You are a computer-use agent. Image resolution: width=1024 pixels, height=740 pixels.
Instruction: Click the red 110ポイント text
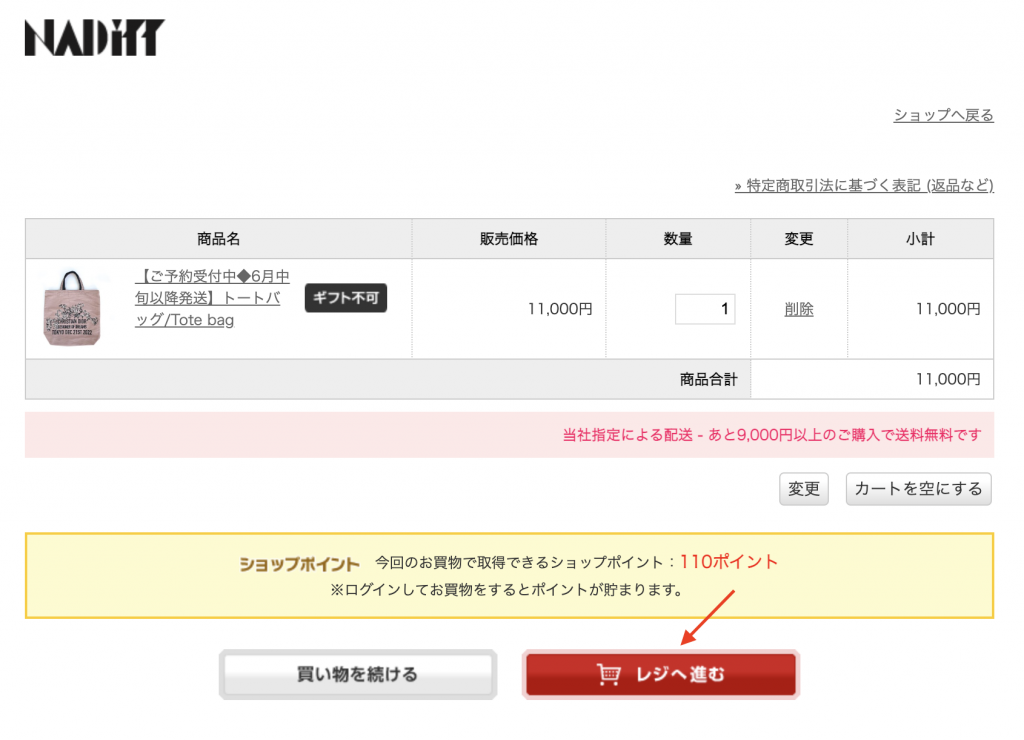click(728, 562)
